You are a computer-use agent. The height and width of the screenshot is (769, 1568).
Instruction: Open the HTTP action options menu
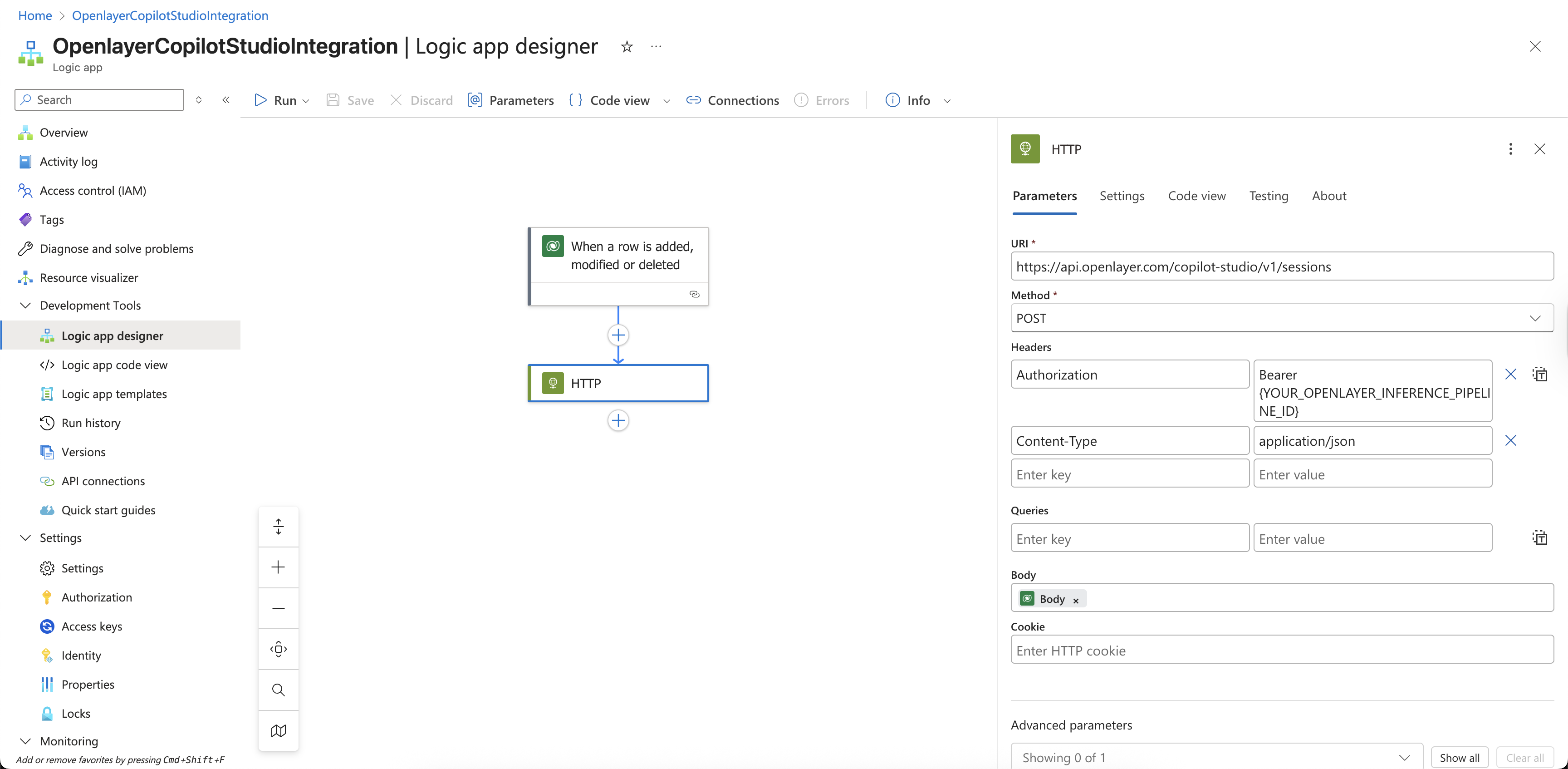[1510, 148]
